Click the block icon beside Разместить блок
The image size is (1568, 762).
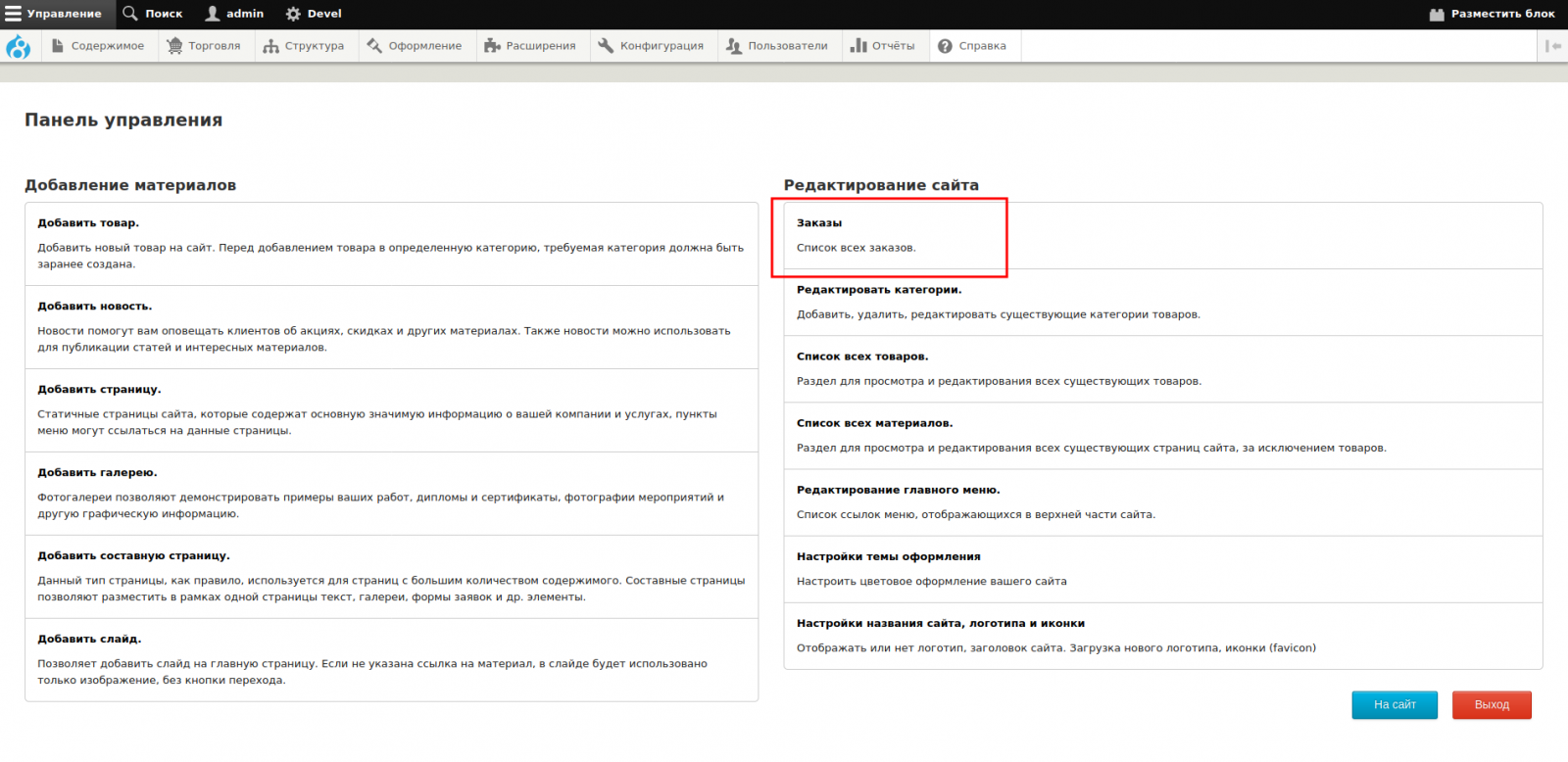tap(1437, 14)
